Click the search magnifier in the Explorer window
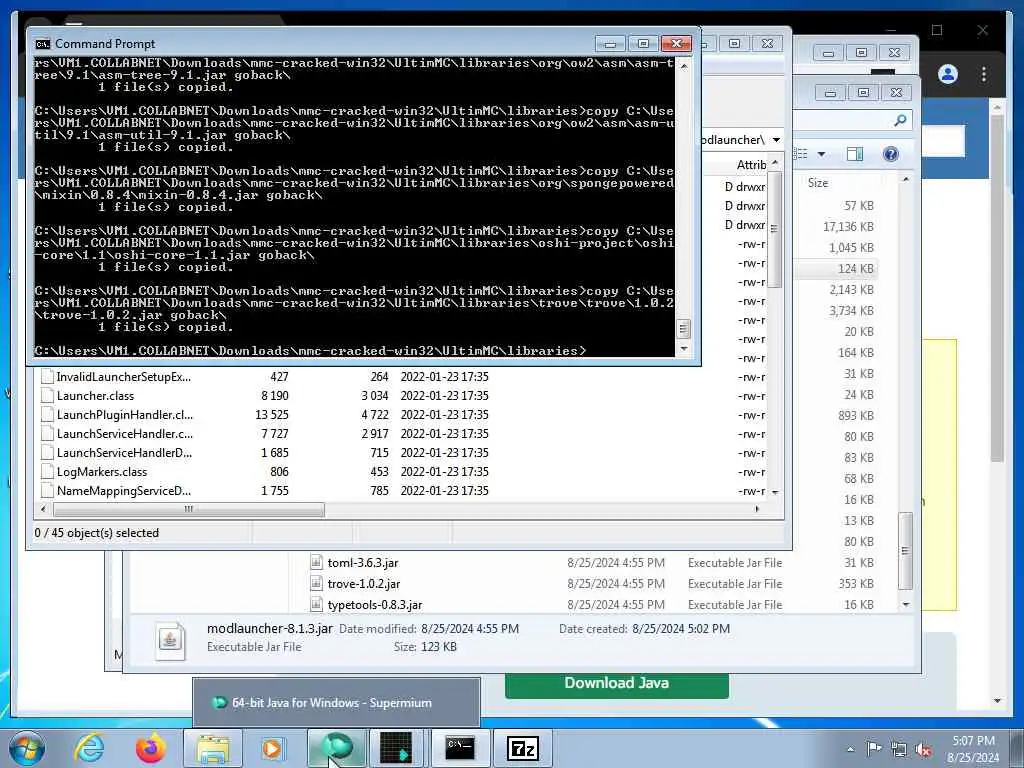The width and height of the screenshot is (1024, 768). pos(900,120)
